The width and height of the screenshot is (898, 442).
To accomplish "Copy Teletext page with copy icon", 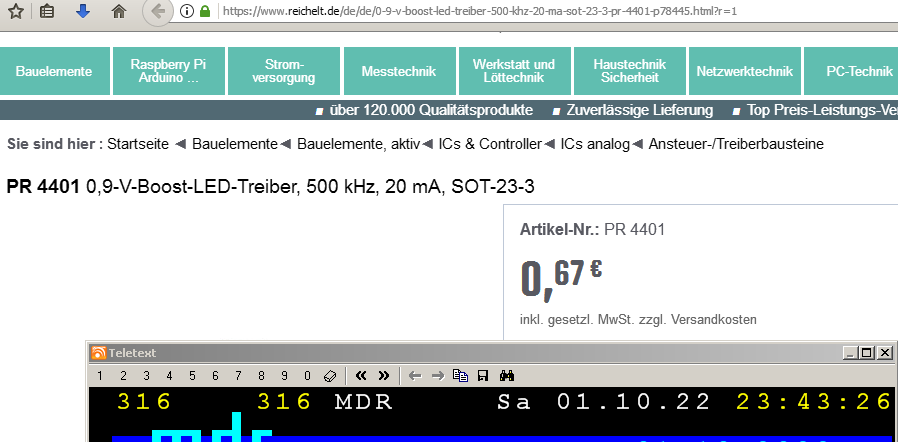I will pyautogui.click(x=460, y=376).
